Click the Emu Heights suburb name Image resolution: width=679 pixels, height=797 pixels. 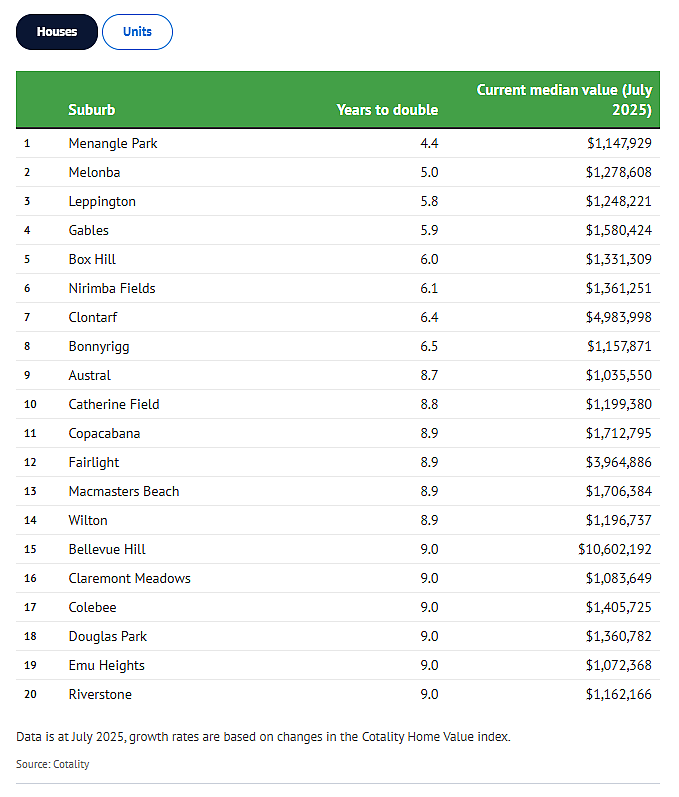point(107,665)
